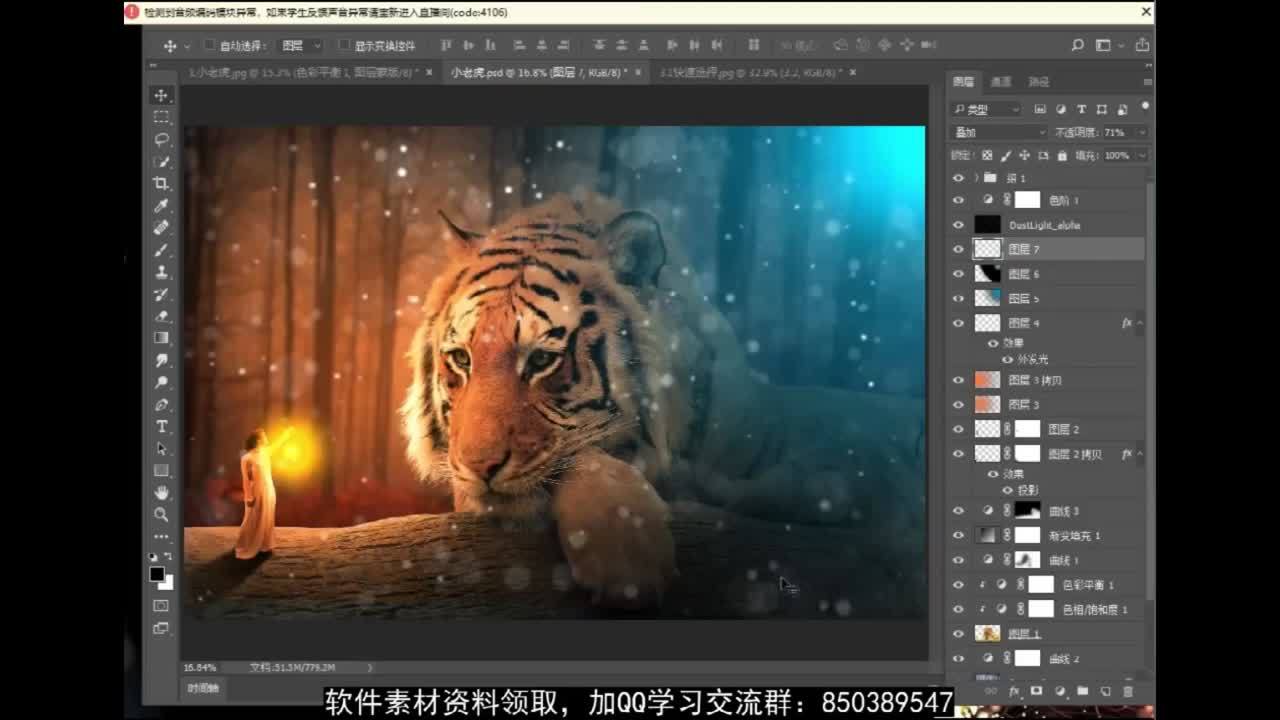Click the delete layer trash icon
The height and width of the screenshot is (720, 1280).
point(1128,691)
